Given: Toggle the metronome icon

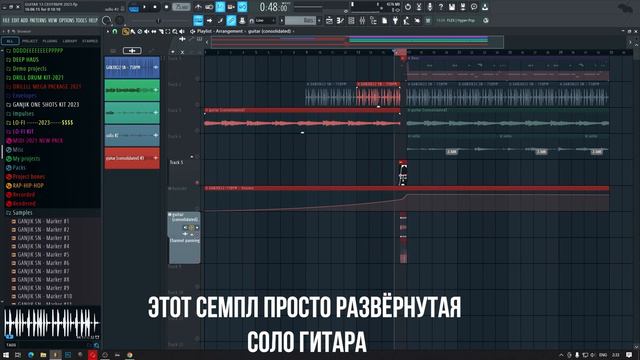Looking at the screenshot, I should (x=198, y=7).
